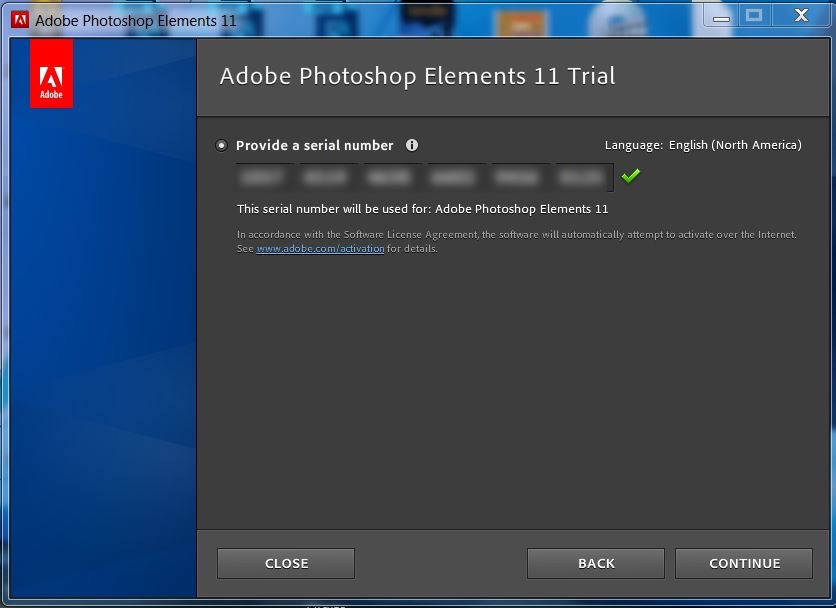Select the Provide a serial number radio button
Image resolution: width=836 pixels, height=608 pixels.
point(221,145)
